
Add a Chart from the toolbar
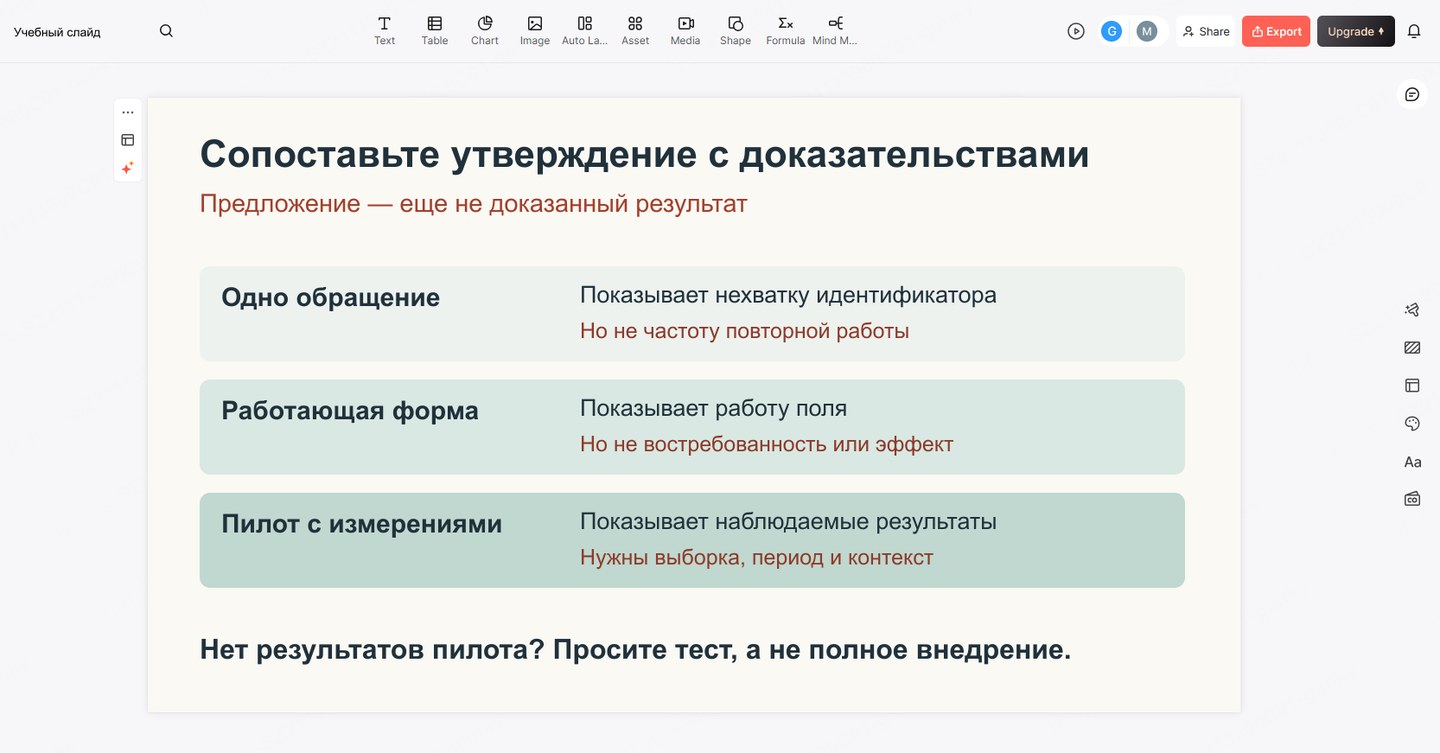pyautogui.click(x=485, y=31)
